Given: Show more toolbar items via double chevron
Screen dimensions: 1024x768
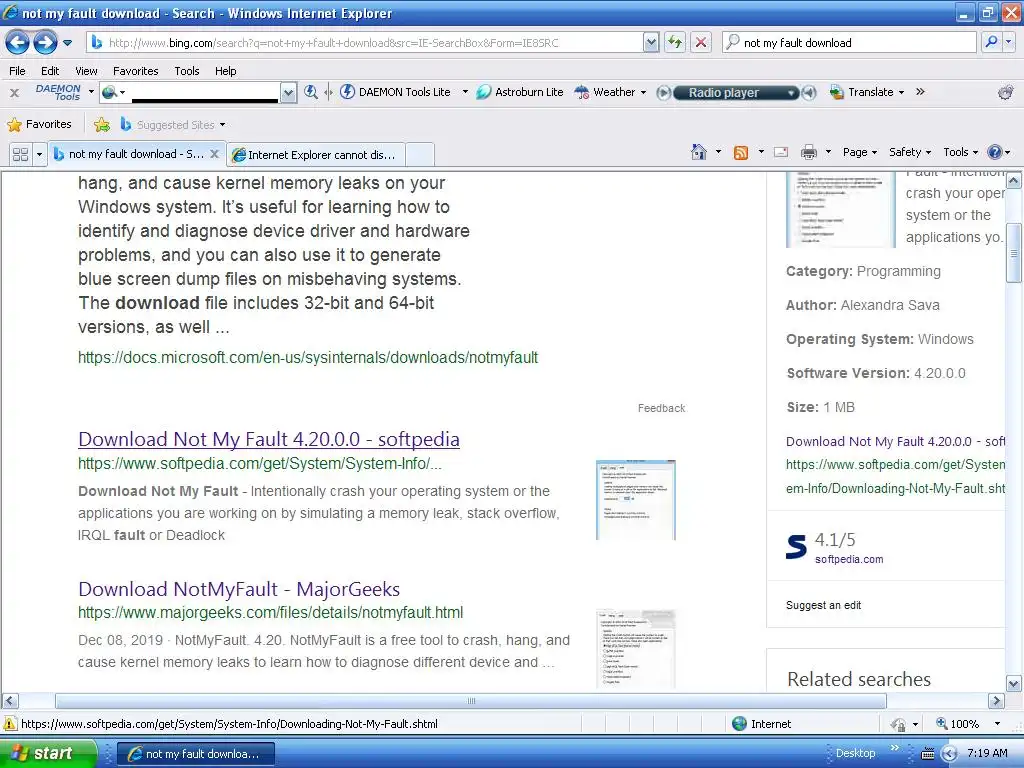Looking at the screenshot, I should pyautogui.click(x=920, y=92).
